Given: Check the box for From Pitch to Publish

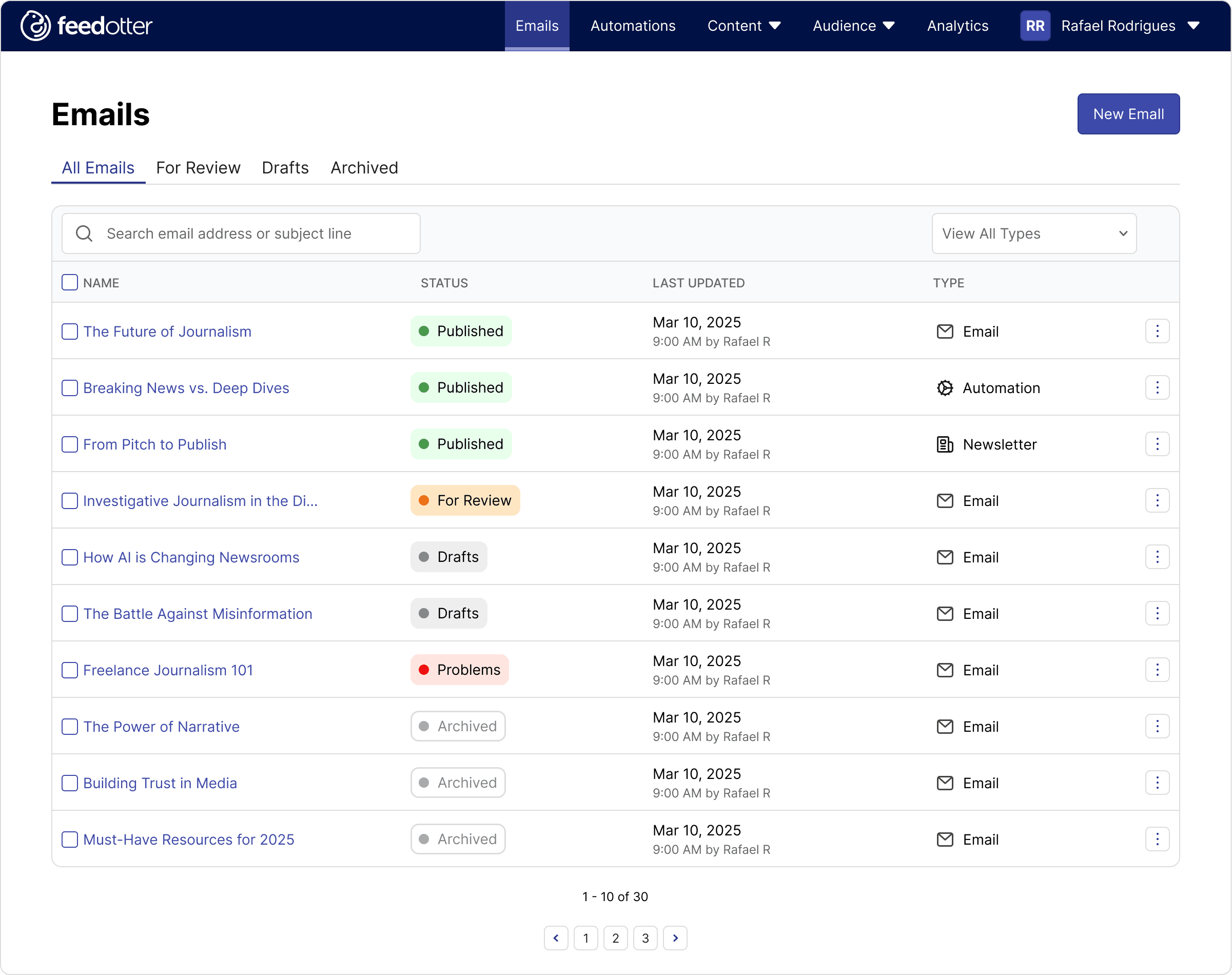Looking at the screenshot, I should pos(70,444).
